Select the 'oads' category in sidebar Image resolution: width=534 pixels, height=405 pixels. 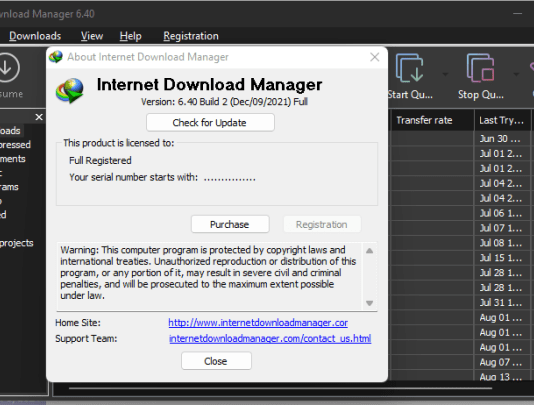[10, 130]
